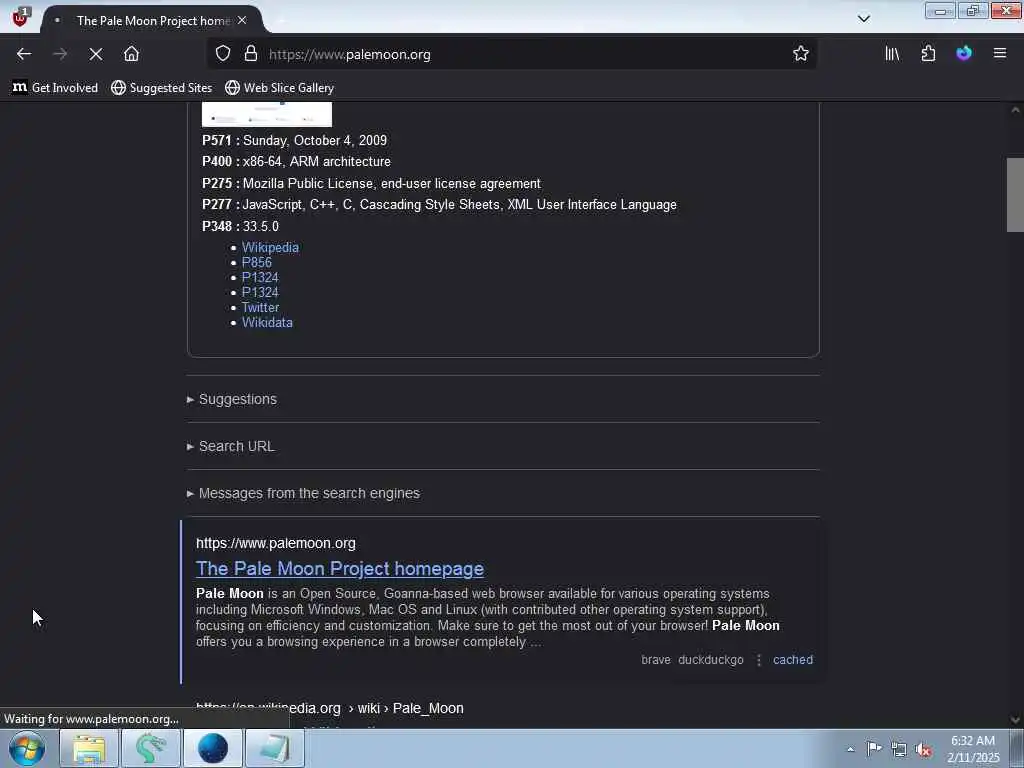Open the Wikipedia link in infobox
Screen dimensions: 1024x768
point(270,248)
